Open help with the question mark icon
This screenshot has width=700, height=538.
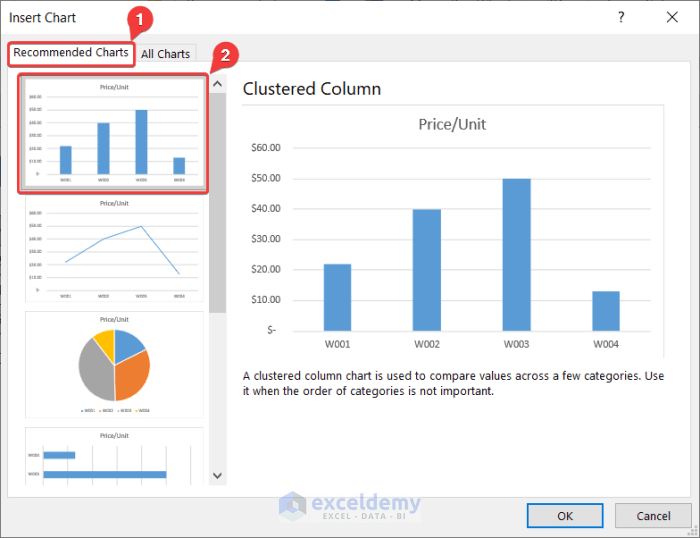click(x=621, y=17)
